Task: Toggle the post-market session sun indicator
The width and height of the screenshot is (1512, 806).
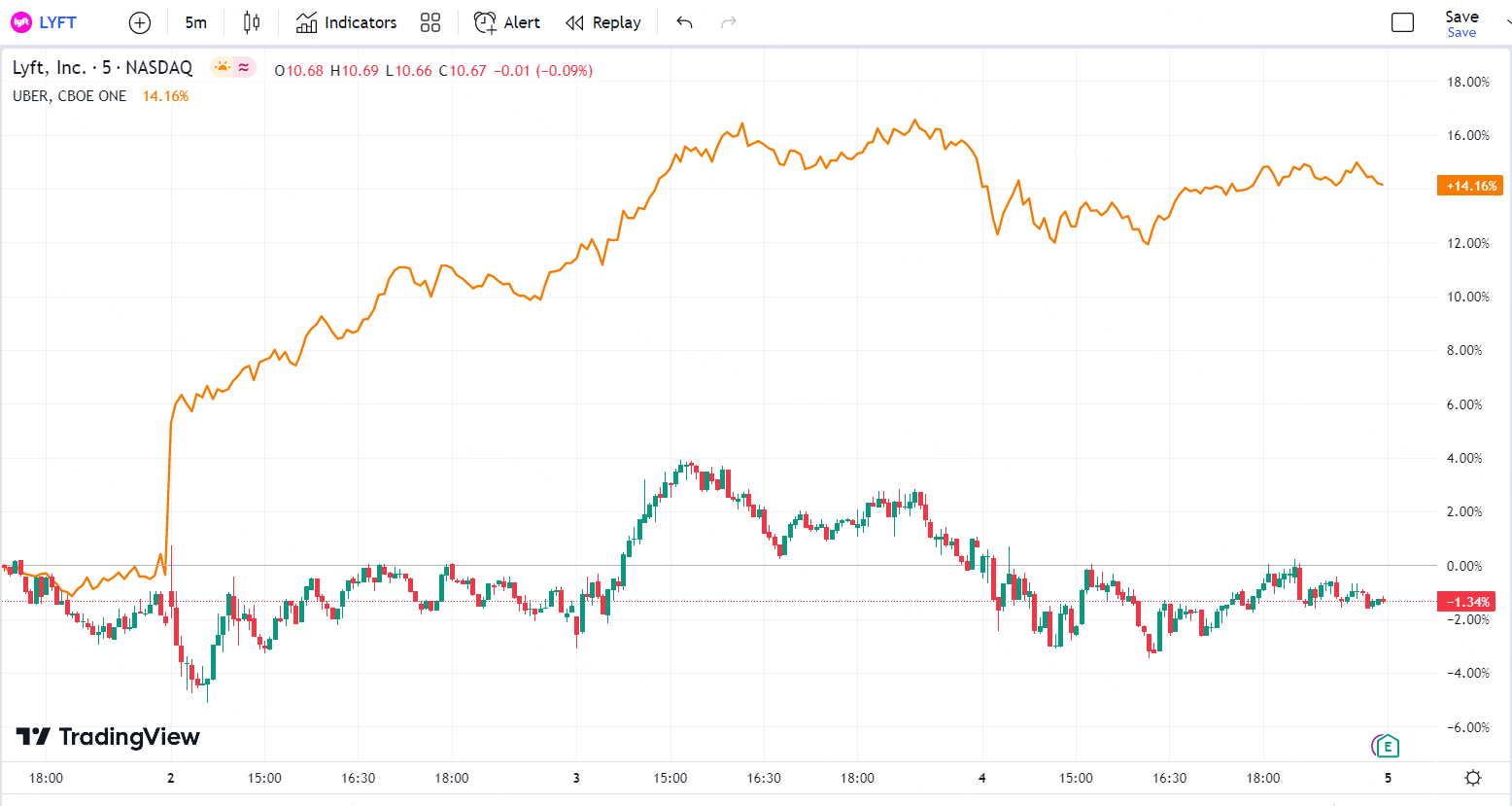Action: click(223, 67)
